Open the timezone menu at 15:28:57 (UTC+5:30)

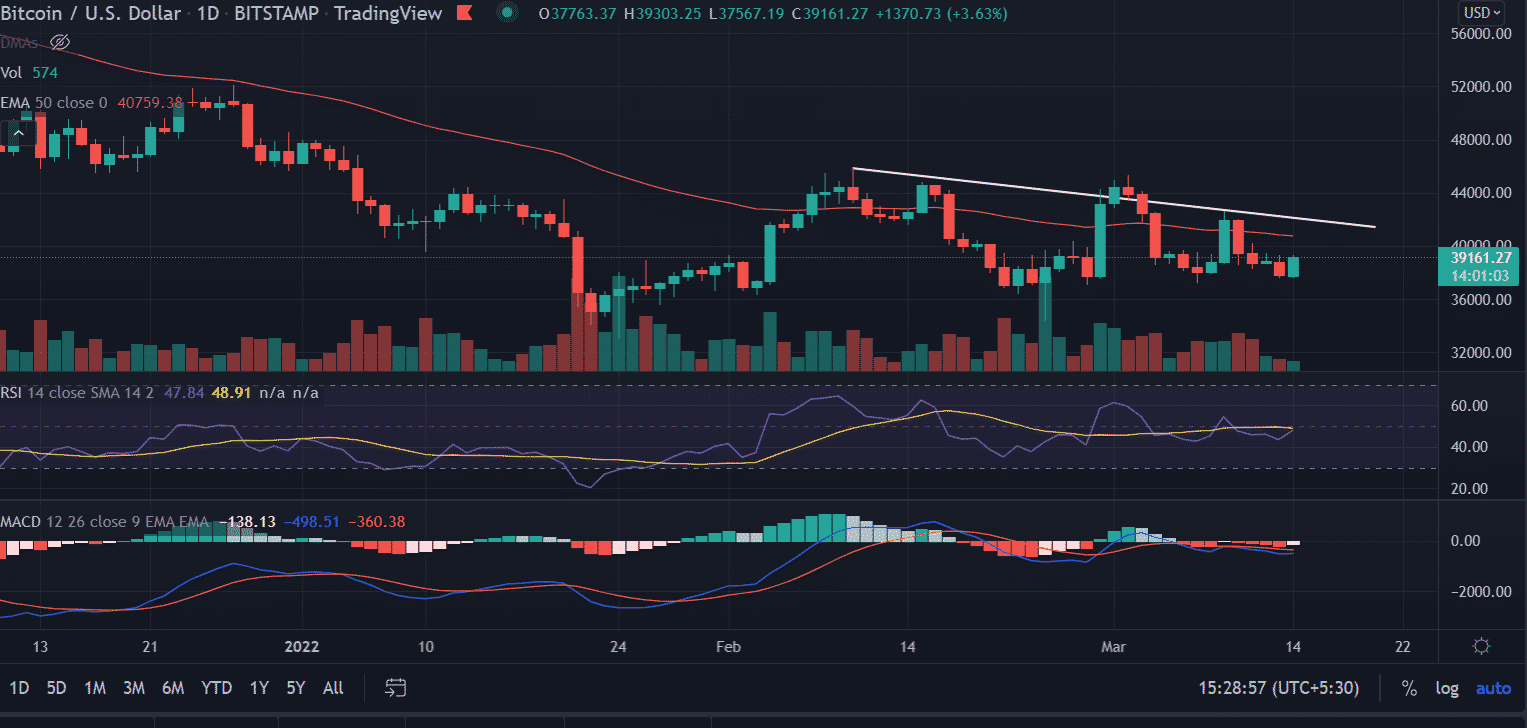tap(1281, 688)
